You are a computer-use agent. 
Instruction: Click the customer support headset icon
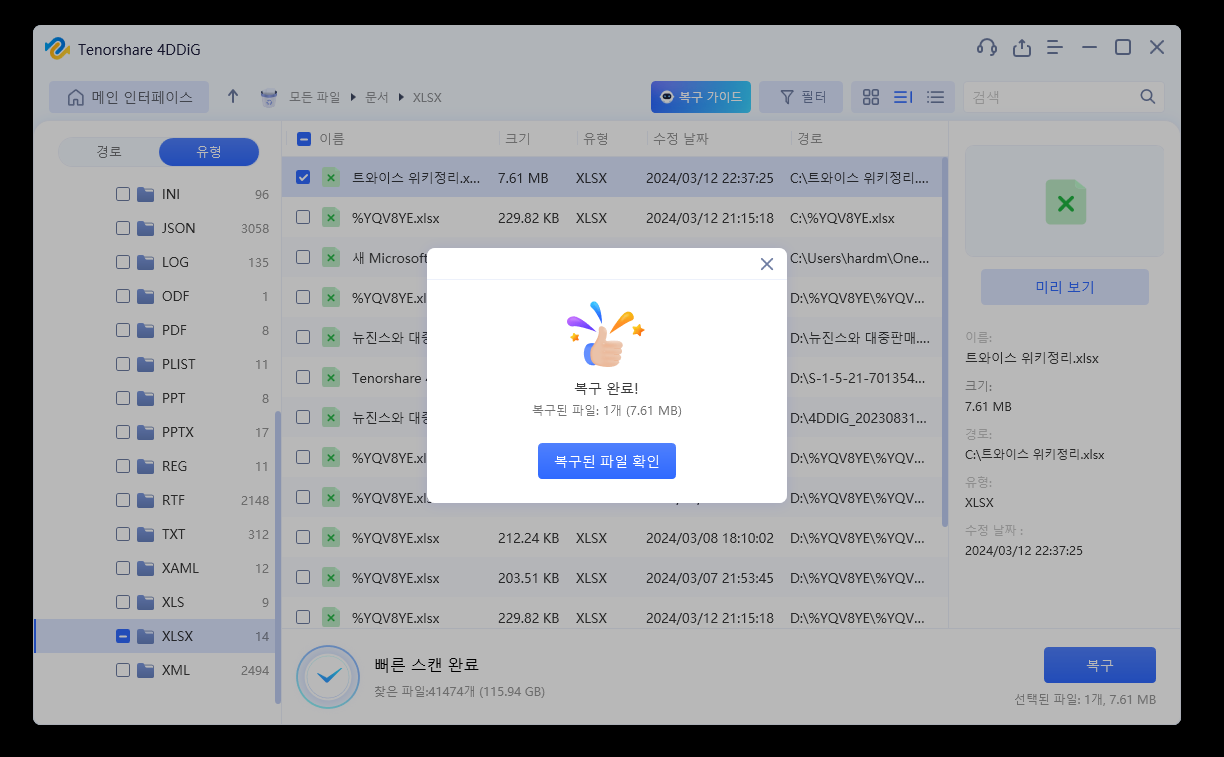[987, 47]
